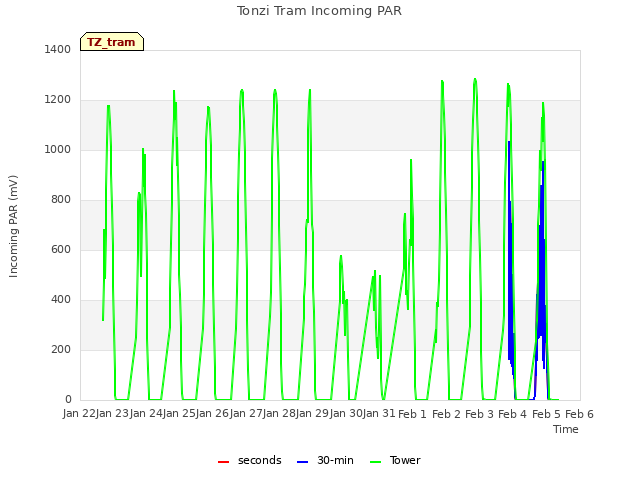Screen dimensions: 640x480
Task: Click the TZ_tram label box
Action: [x=112, y=42]
